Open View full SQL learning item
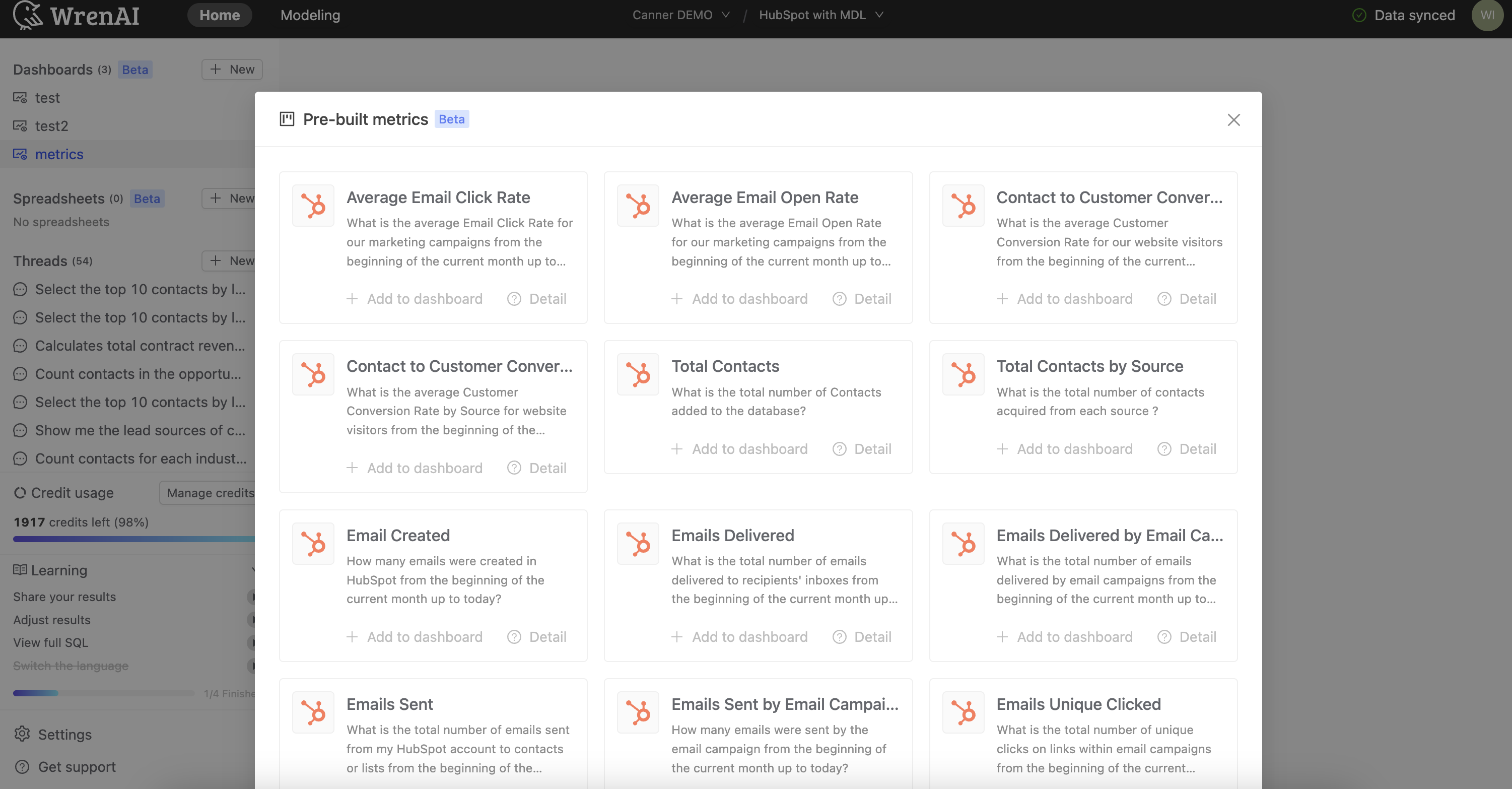Viewport: 1512px width, 789px height. click(50, 643)
